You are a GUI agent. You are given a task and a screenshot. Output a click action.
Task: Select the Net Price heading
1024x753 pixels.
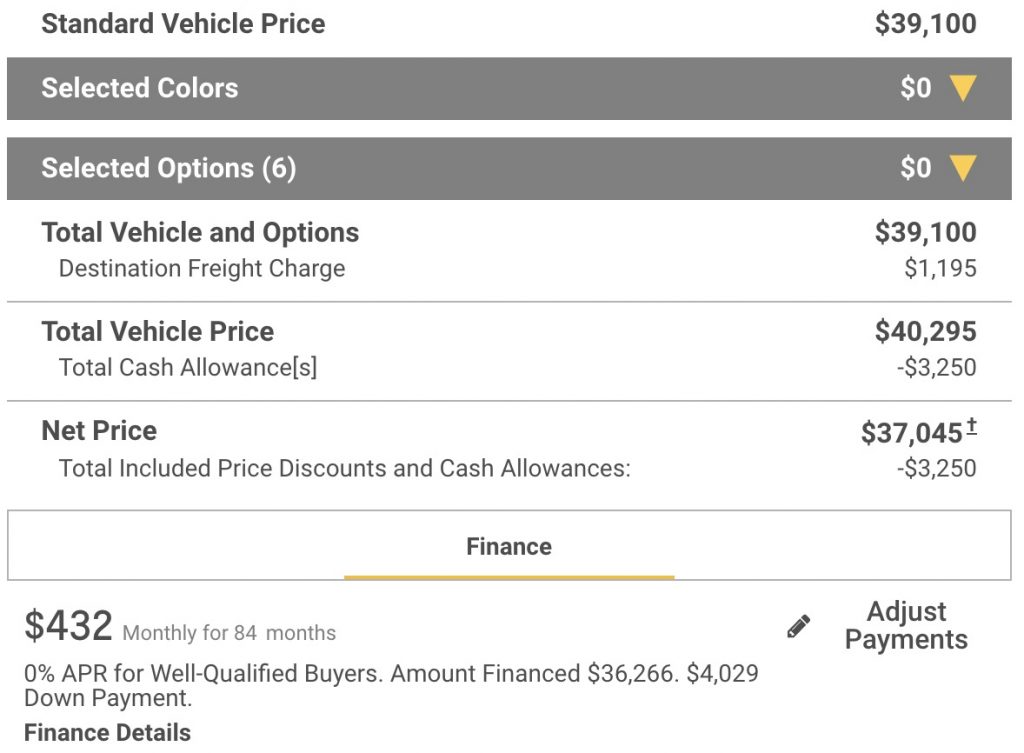click(x=99, y=431)
